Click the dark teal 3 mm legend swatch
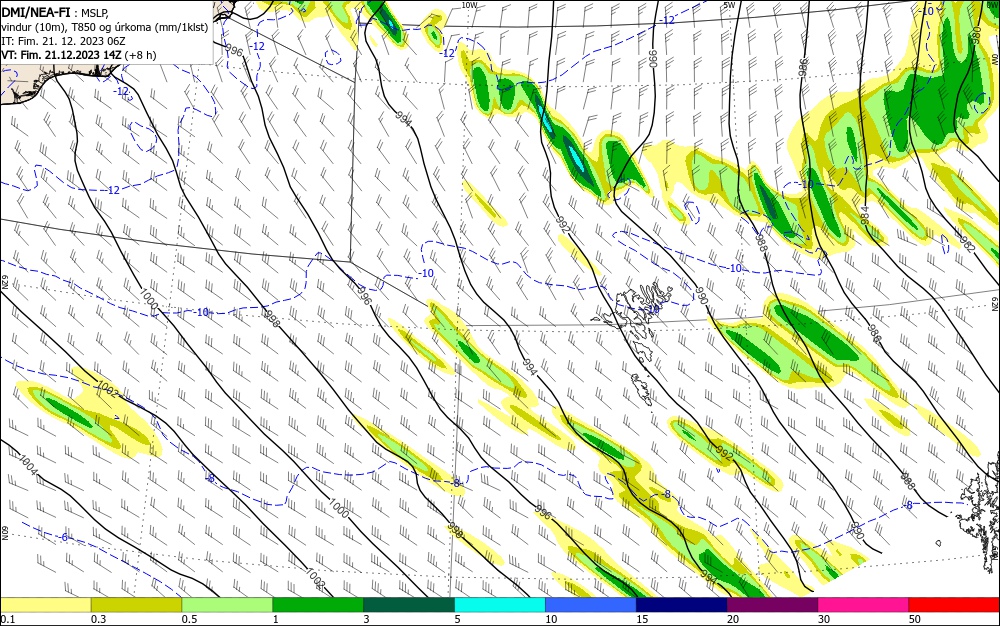The width and height of the screenshot is (1000, 626). click(409, 605)
